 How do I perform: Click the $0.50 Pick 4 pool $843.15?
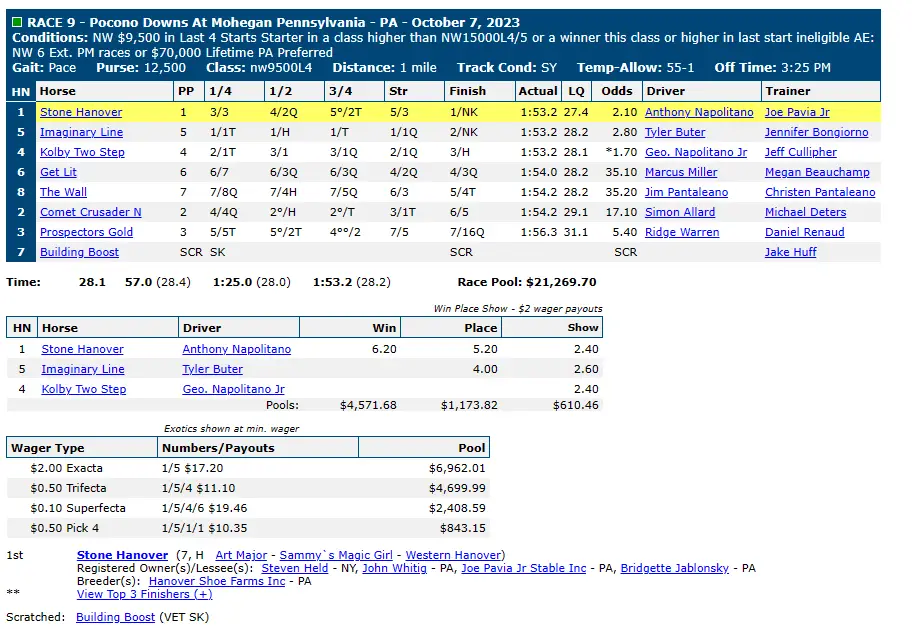462,528
